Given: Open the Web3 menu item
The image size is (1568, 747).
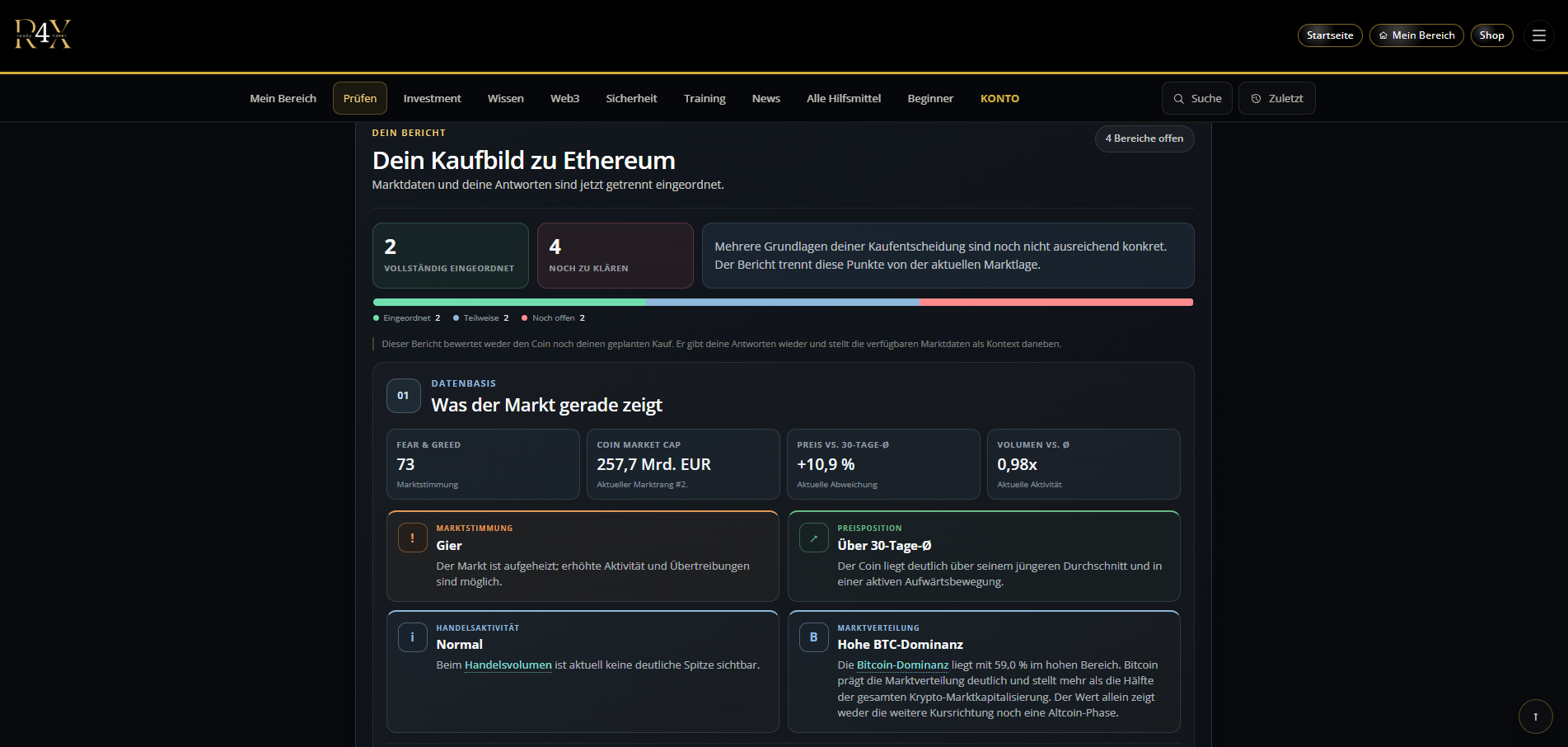Looking at the screenshot, I should point(565,98).
